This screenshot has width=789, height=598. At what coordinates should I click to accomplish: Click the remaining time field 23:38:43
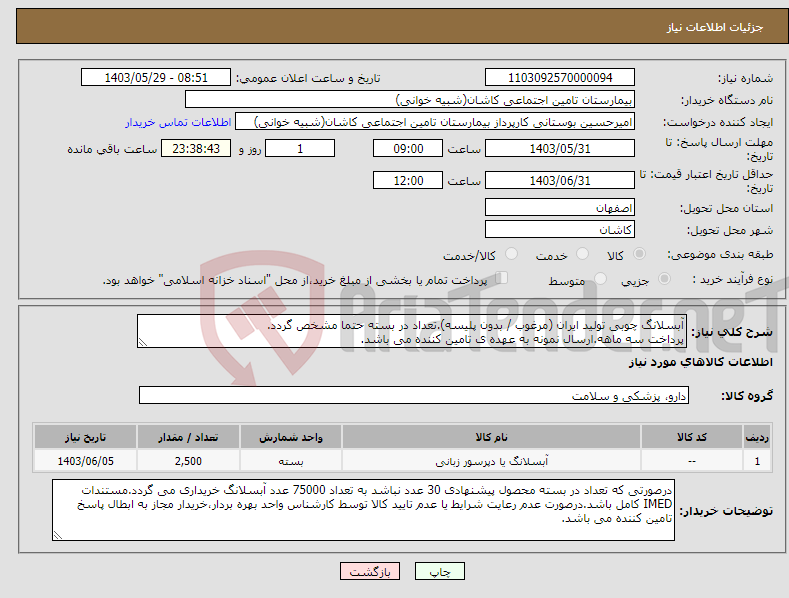pyautogui.click(x=196, y=148)
